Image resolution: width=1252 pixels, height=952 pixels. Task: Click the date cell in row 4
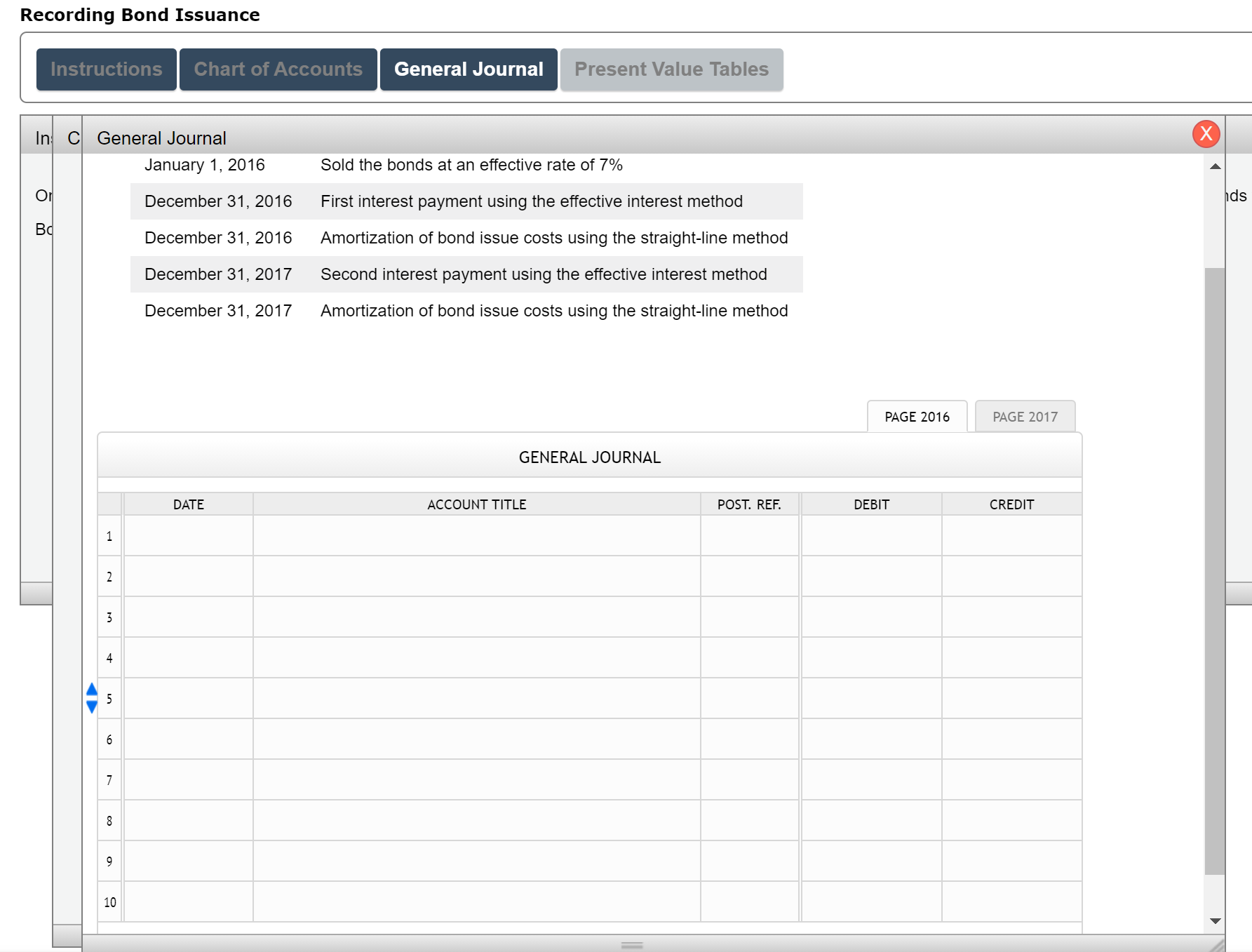[189, 658]
